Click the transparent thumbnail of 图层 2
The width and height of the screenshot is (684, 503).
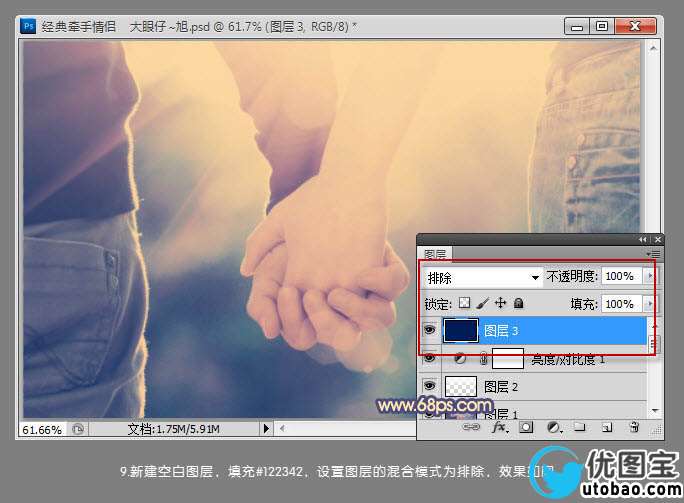point(461,386)
